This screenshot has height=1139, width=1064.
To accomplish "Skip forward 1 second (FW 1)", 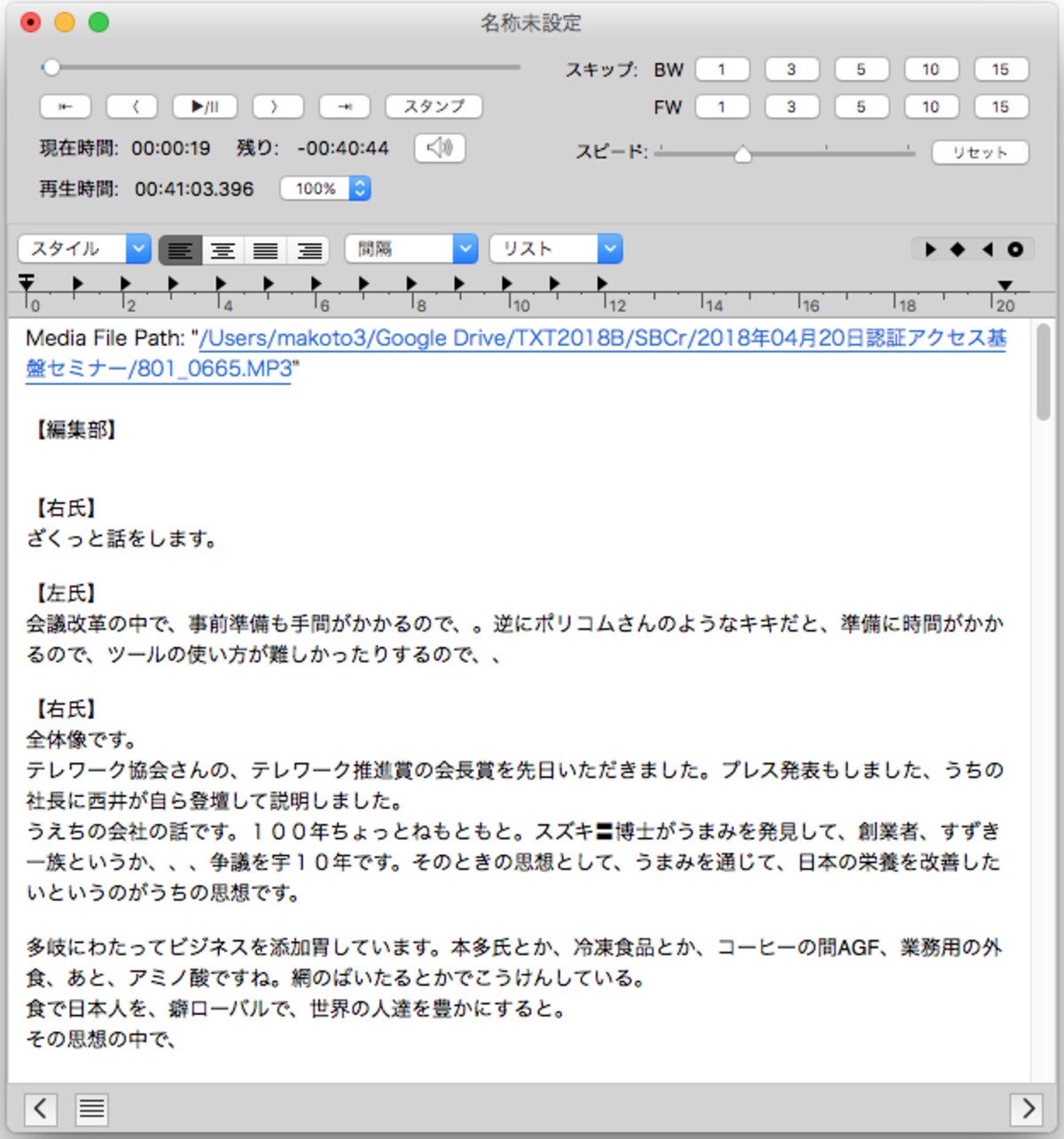I will point(722,106).
